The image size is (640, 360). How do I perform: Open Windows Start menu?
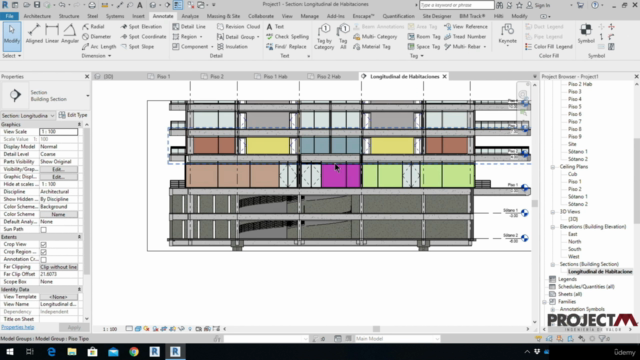9,352
